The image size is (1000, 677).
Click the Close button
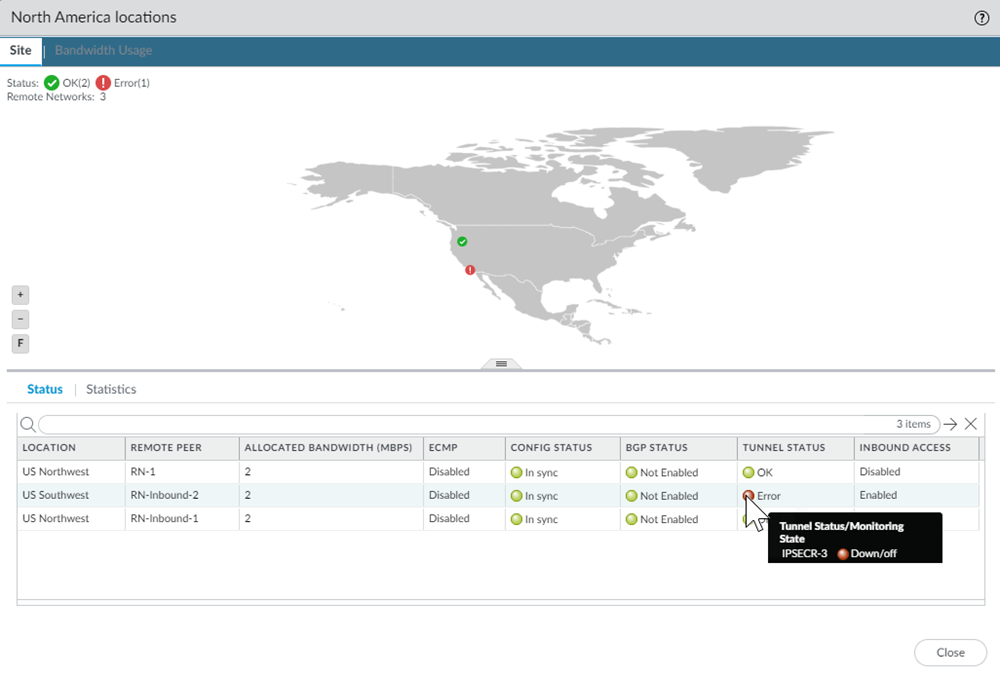[950, 652]
